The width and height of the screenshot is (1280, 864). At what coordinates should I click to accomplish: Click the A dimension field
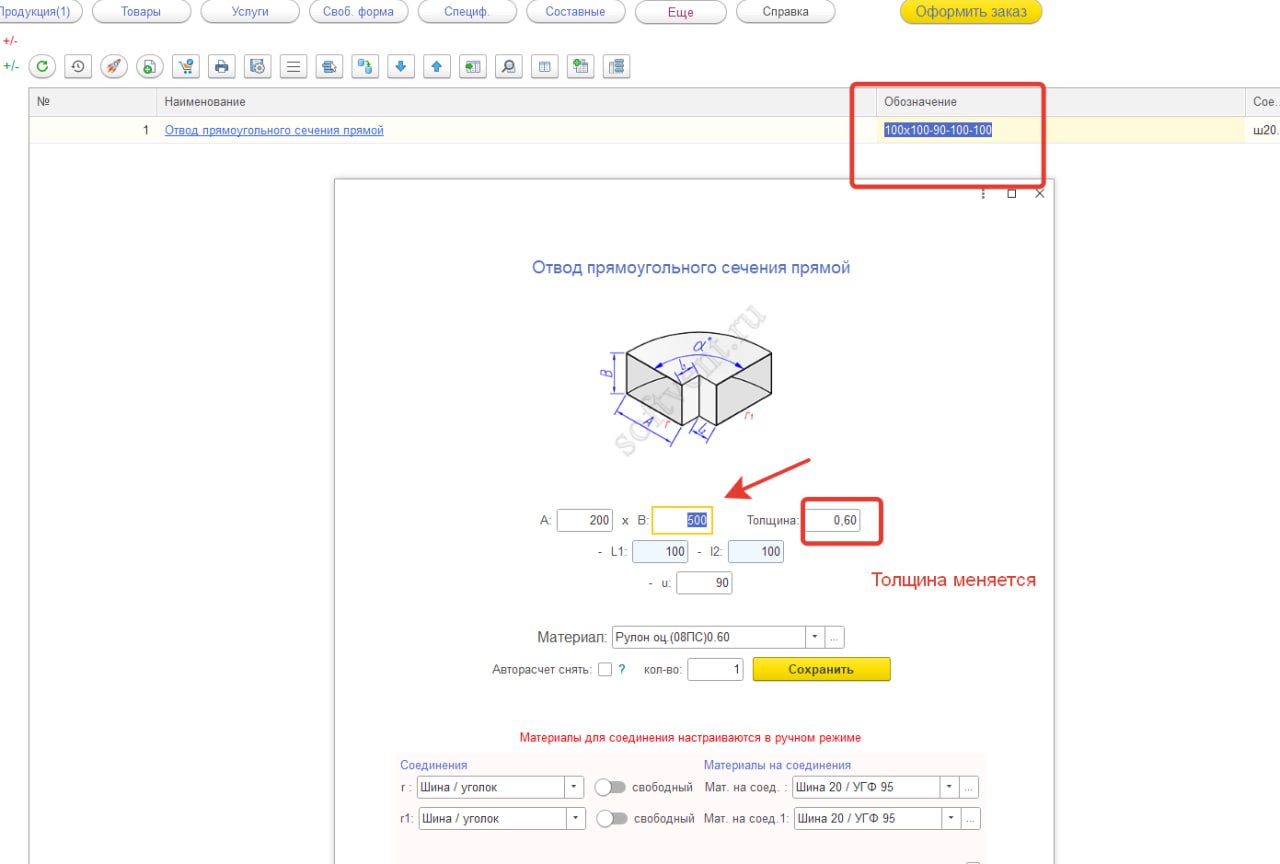(585, 520)
